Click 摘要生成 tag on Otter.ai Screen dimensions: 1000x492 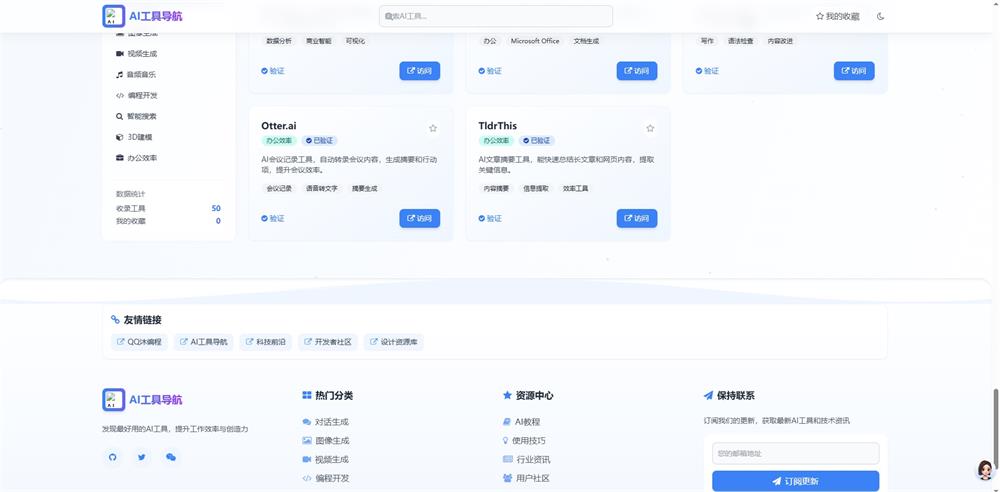coord(364,188)
